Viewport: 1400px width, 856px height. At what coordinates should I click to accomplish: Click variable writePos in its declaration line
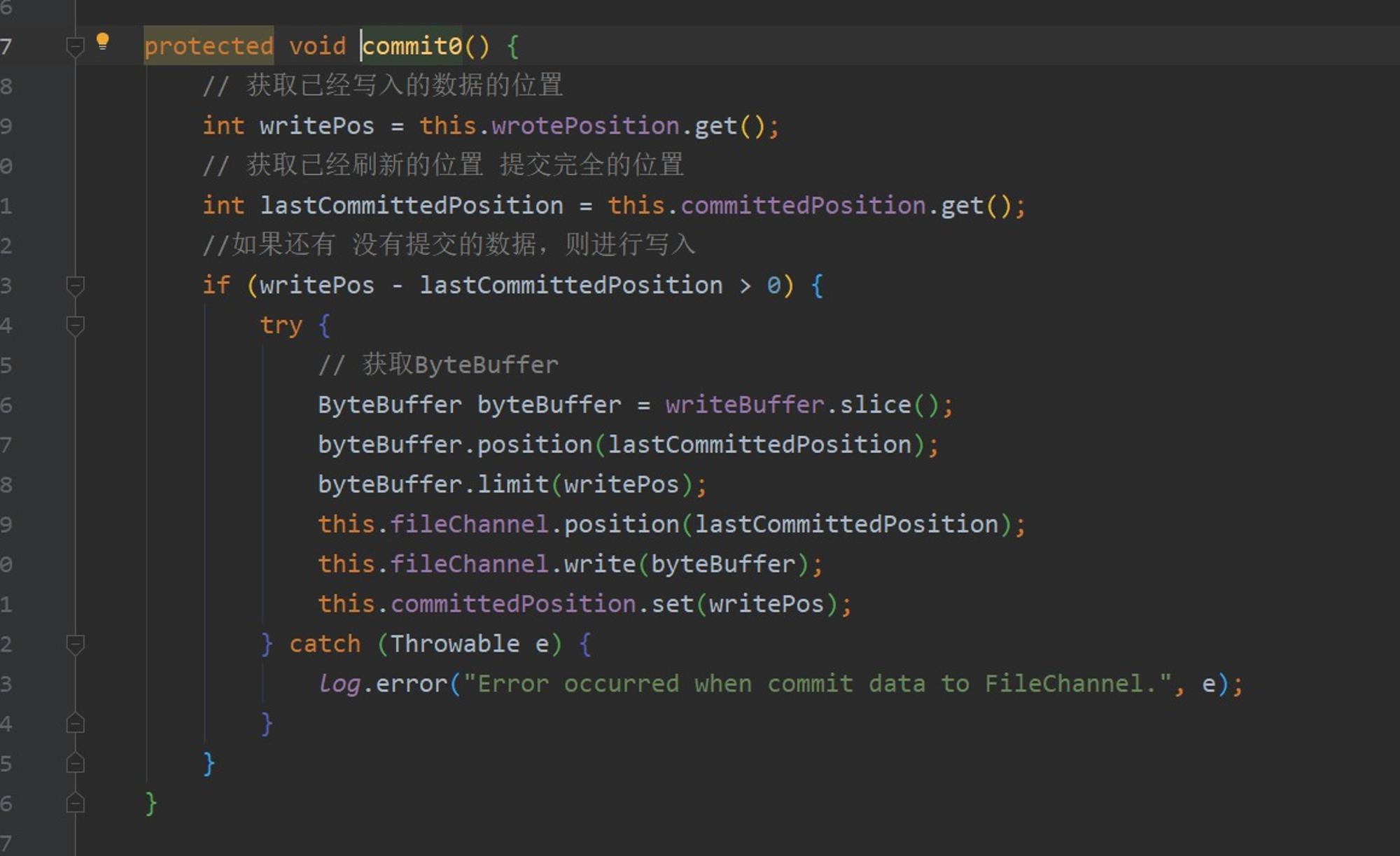pyautogui.click(x=317, y=126)
